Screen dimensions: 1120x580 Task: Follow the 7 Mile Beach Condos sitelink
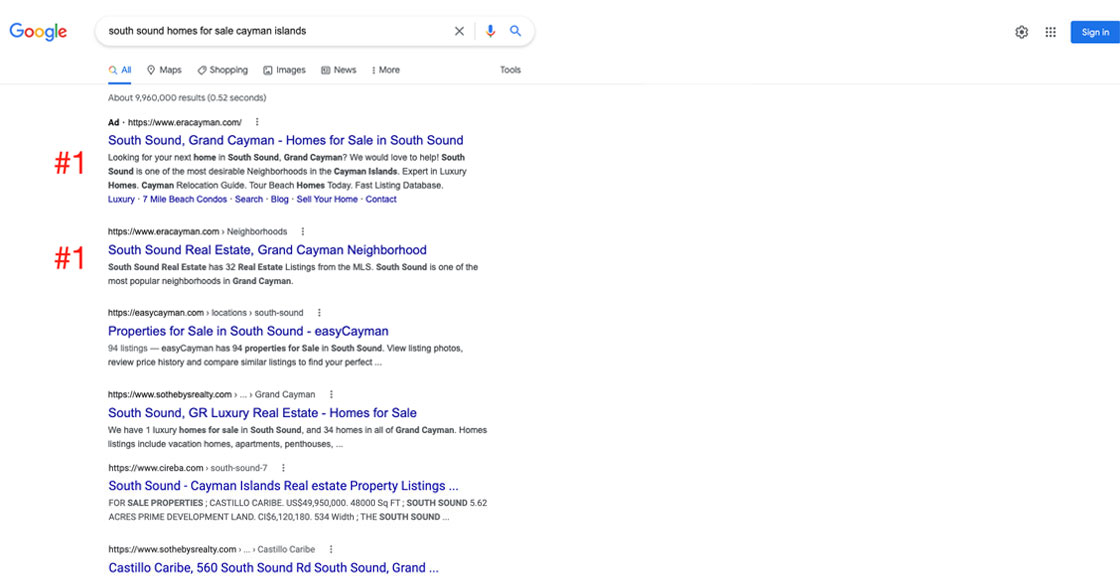184,199
